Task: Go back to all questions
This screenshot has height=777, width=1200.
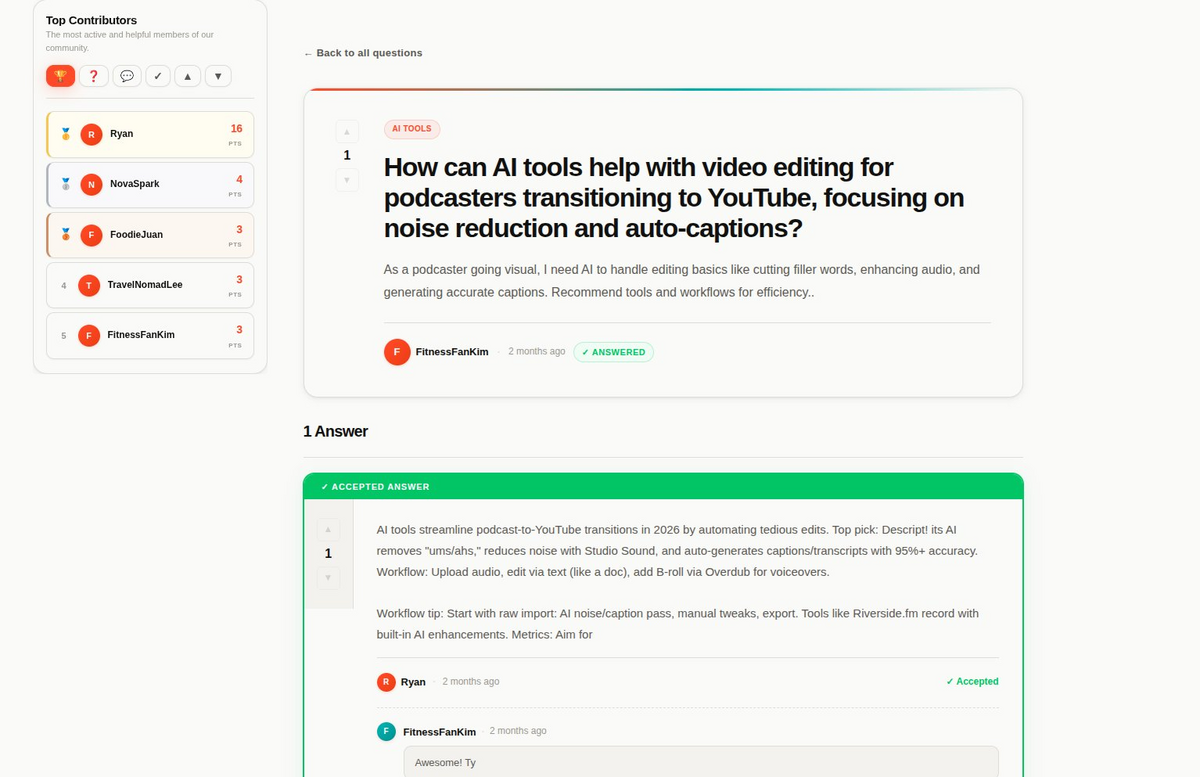Action: [363, 53]
